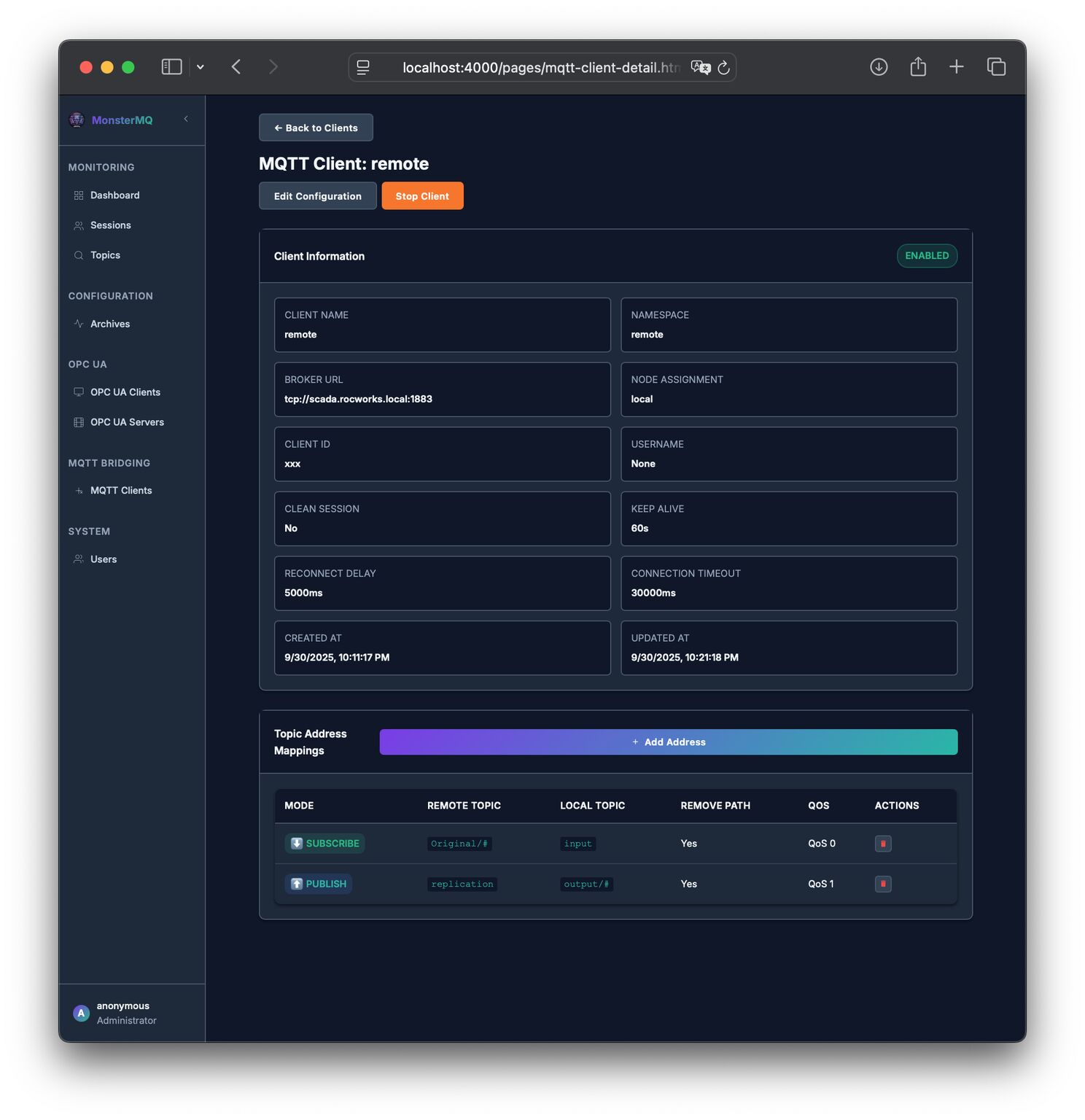1085x1120 pixels.
Task: Click the translate page icon
Action: 700,68
